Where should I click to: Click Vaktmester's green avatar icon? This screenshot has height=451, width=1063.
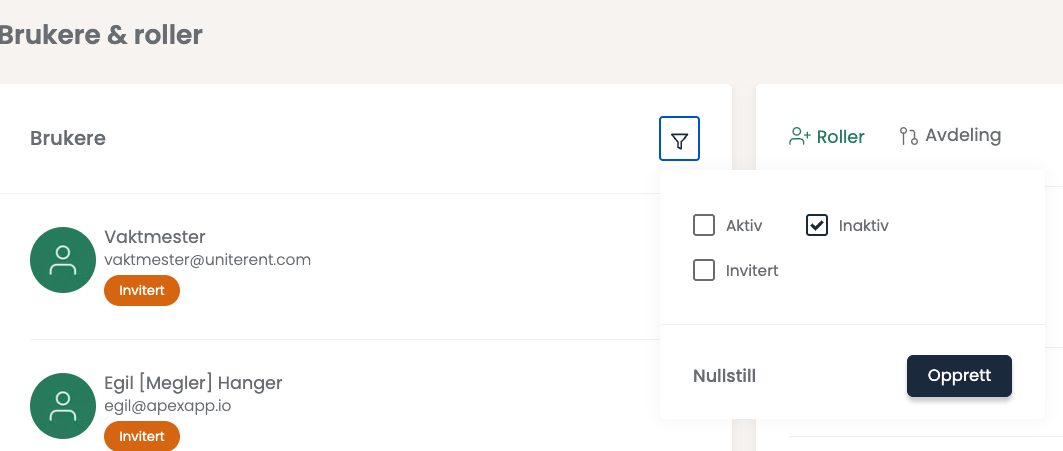[63, 260]
